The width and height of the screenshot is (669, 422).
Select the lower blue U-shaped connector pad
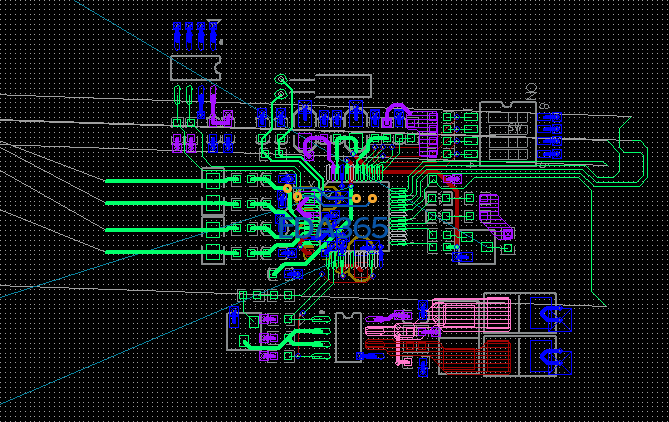552,357
